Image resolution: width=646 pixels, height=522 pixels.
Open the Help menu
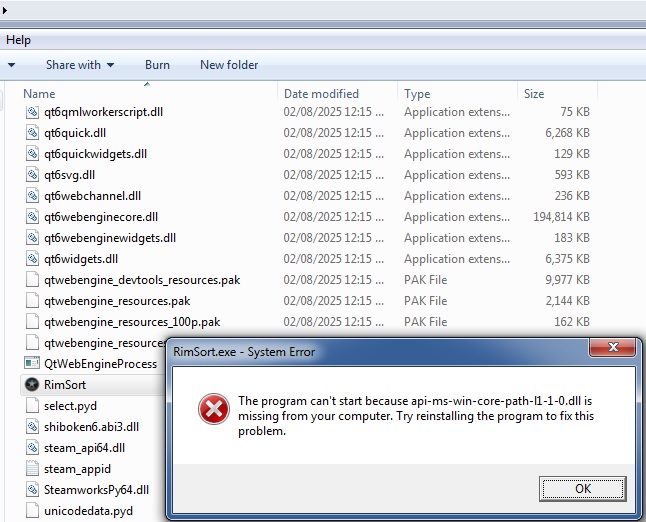tap(19, 40)
